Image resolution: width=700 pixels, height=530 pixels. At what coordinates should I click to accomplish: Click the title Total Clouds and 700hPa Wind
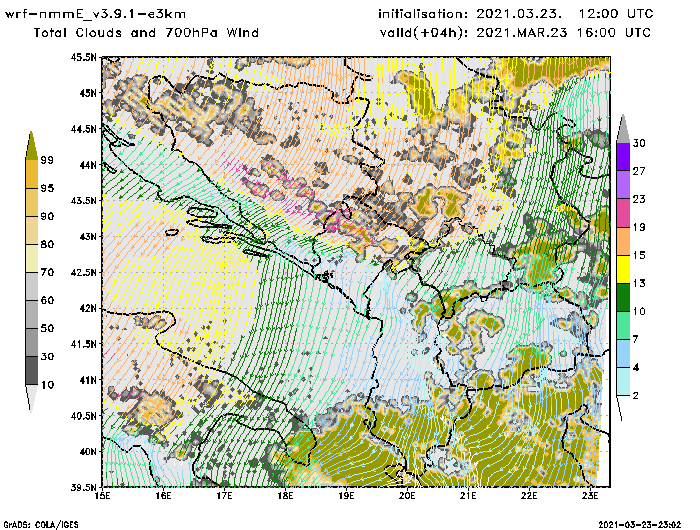tap(146, 33)
